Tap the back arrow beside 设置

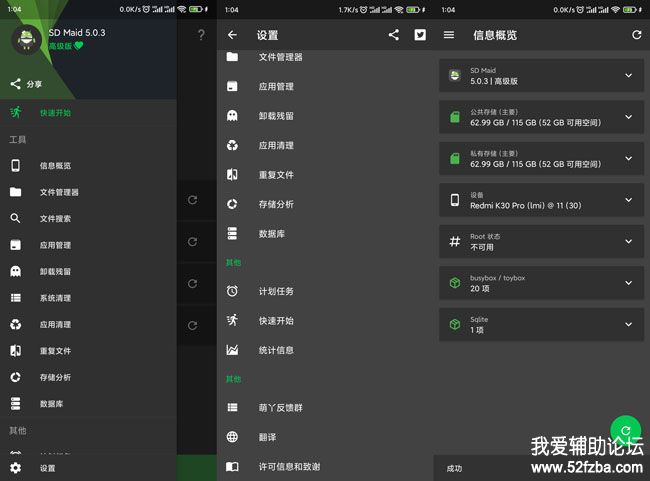(x=232, y=35)
